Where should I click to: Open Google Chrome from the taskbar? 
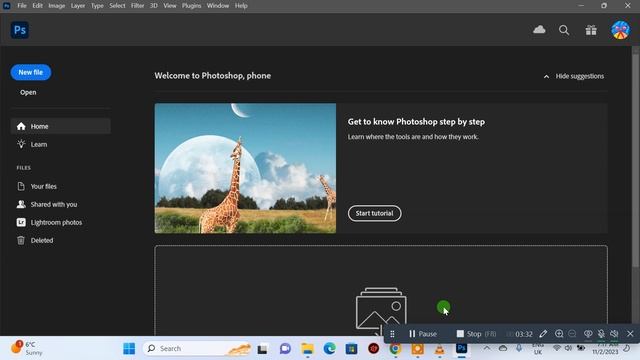pyautogui.click(x=395, y=349)
